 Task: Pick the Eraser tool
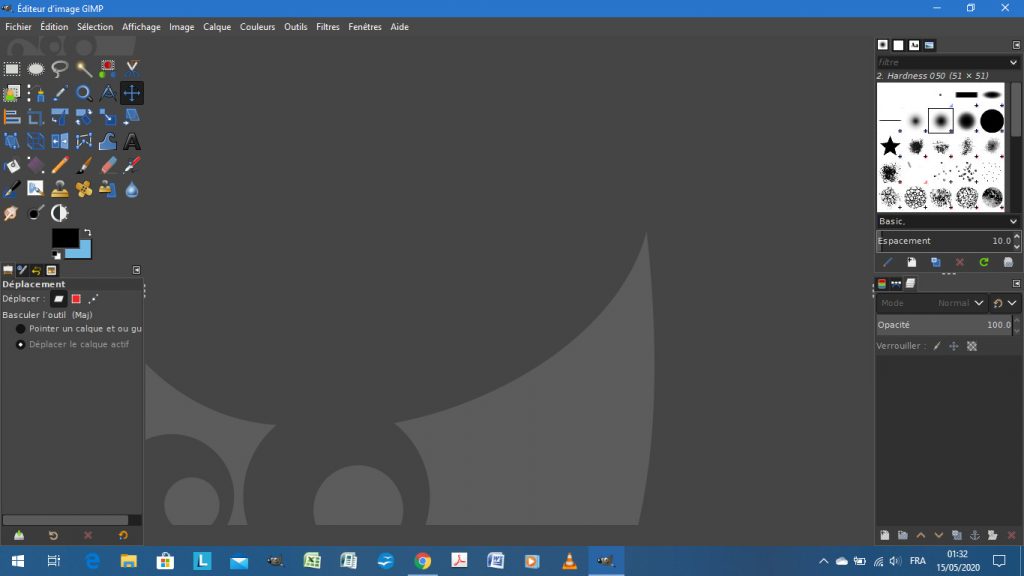coord(108,165)
